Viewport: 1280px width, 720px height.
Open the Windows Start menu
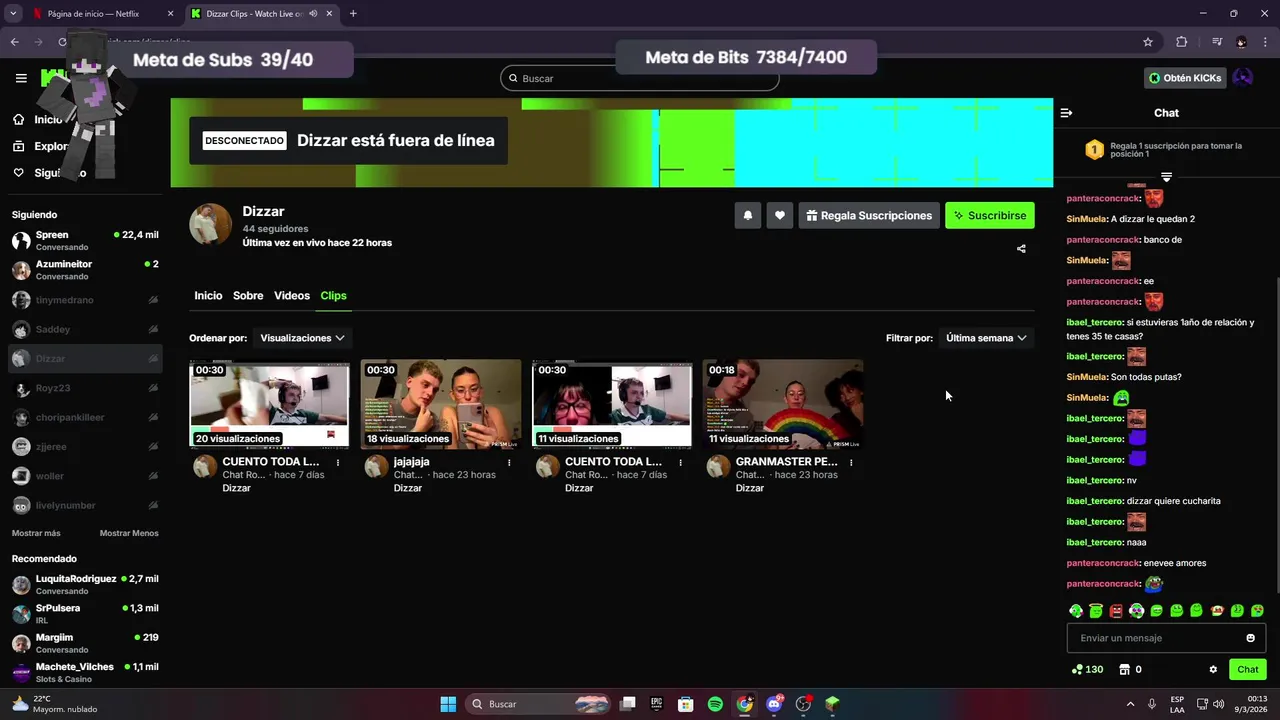(x=448, y=704)
